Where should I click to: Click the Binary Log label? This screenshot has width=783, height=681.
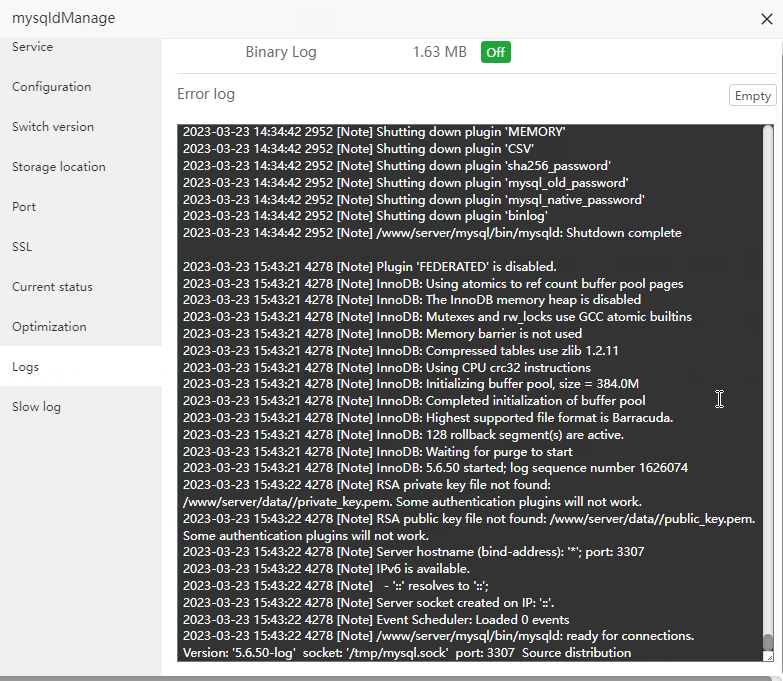click(x=281, y=52)
